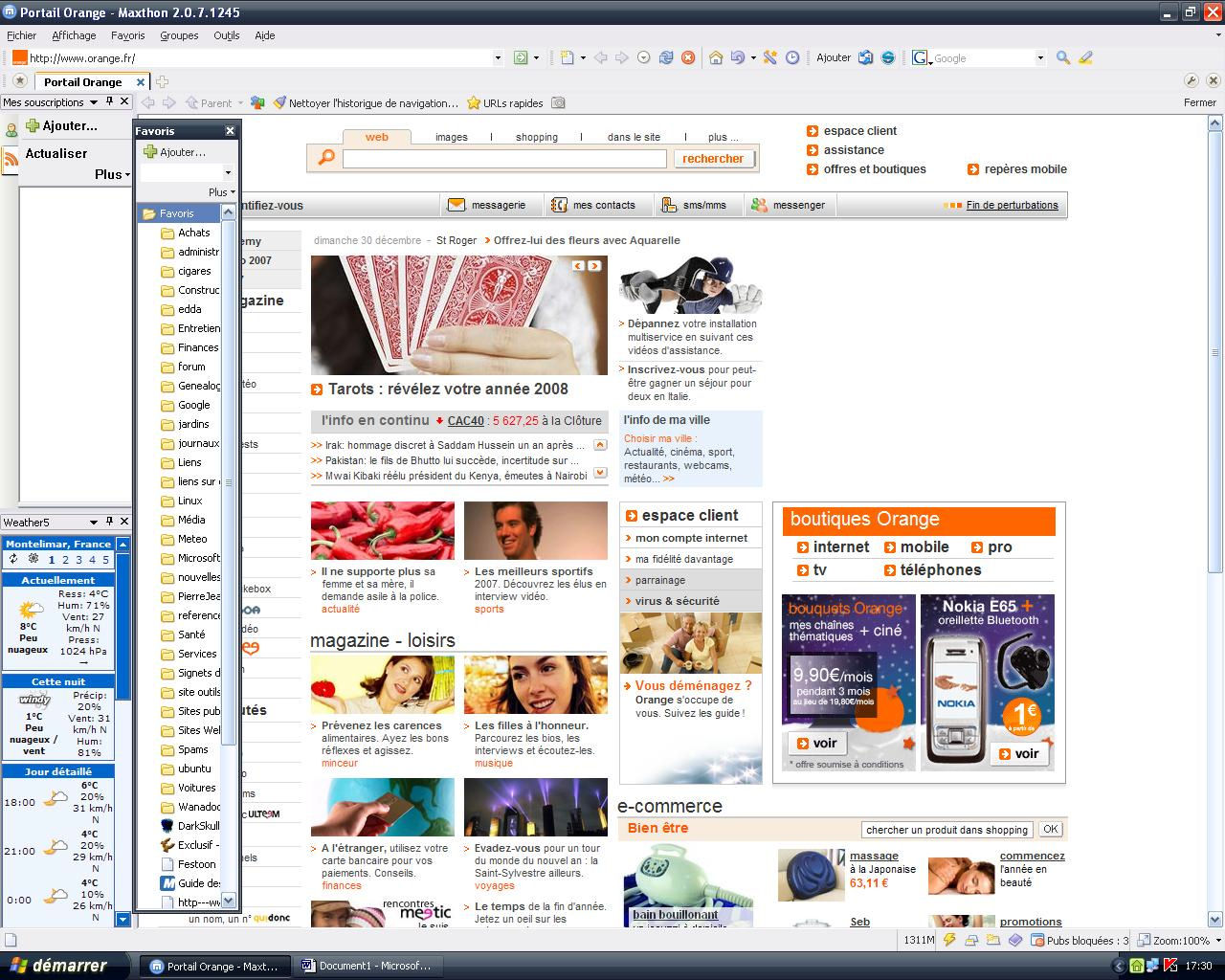
Task: Click the highlight search terms icon
Action: pyautogui.click(x=1085, y=57)
